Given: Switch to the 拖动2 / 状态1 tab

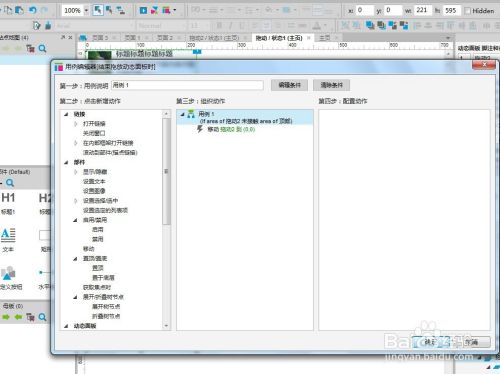Looking at the screenshot, I should [x=214, y=38].
